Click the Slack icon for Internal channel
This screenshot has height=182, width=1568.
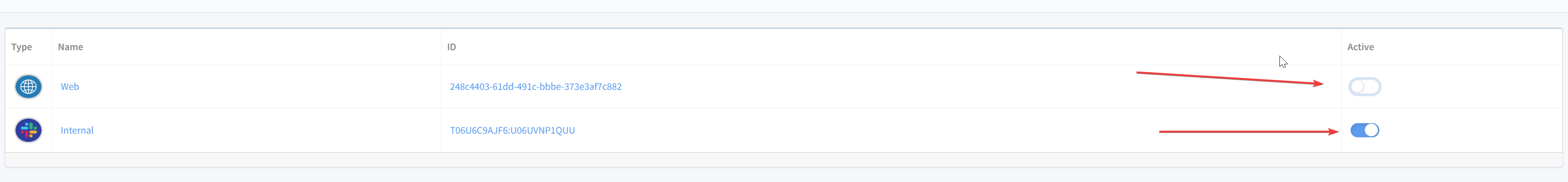[29, 130]
